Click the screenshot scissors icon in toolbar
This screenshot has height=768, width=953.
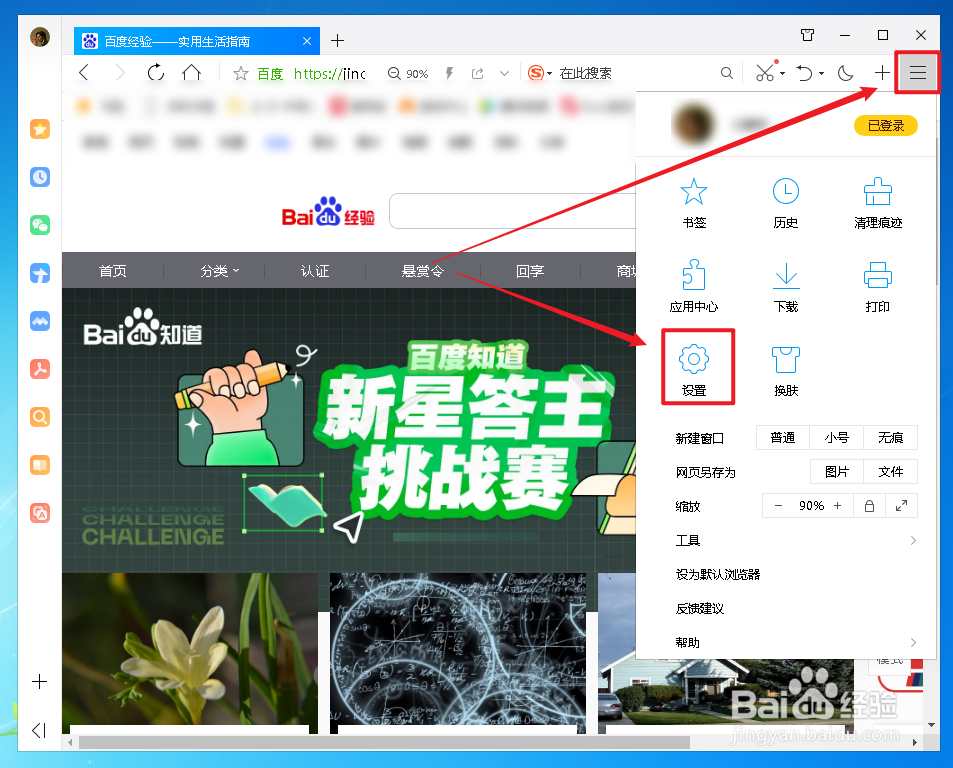pos(766,72)
